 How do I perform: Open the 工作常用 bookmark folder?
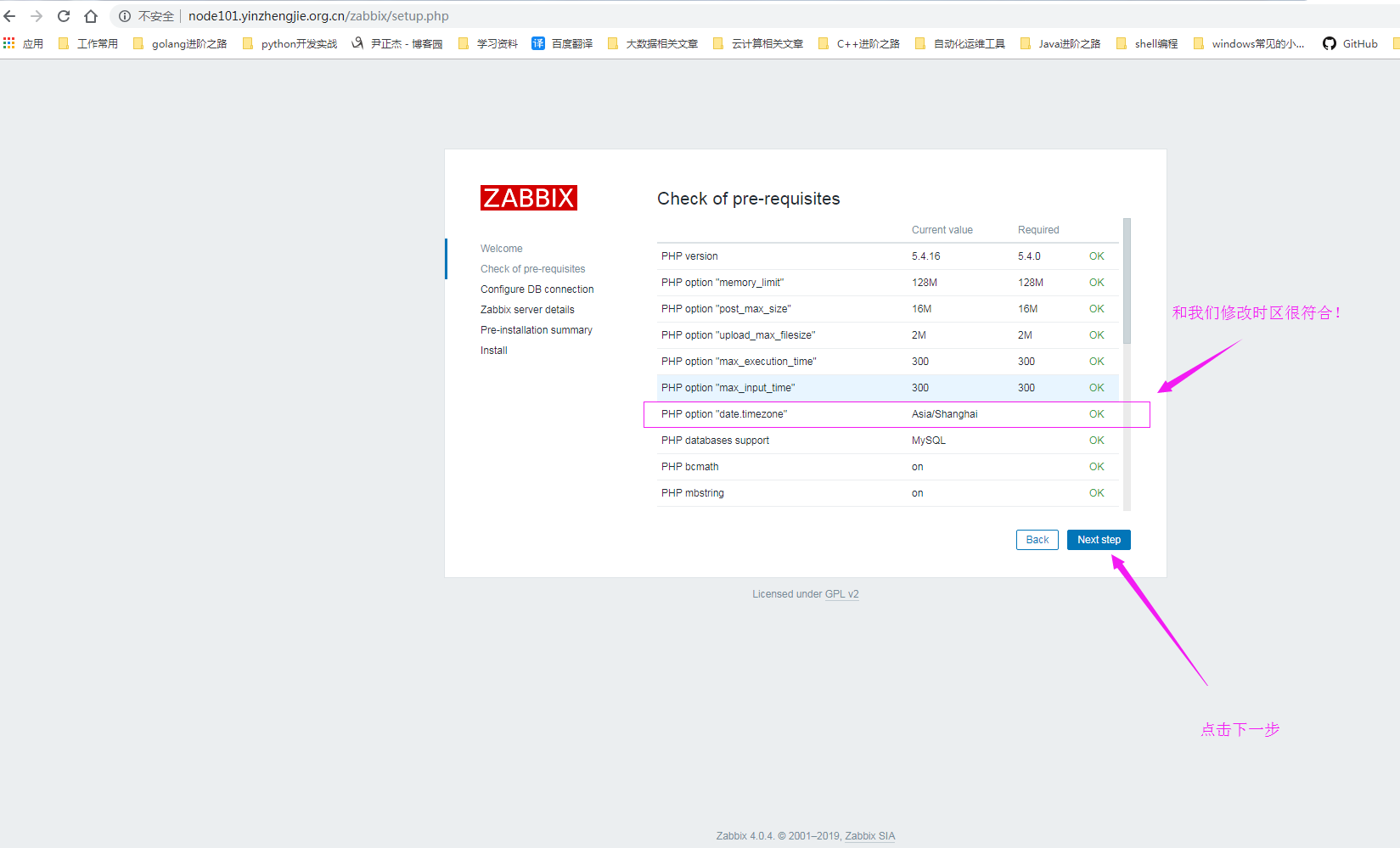(x=88, y=43)
